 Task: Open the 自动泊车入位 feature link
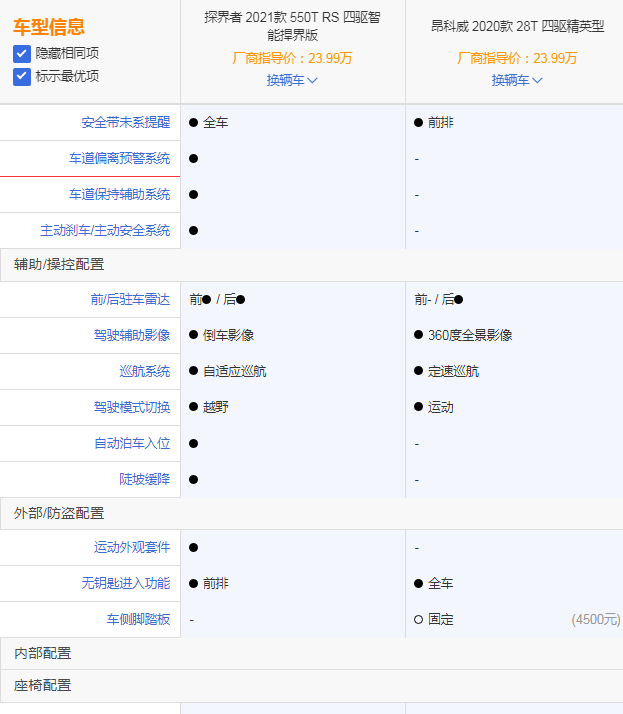coord(132,443)
